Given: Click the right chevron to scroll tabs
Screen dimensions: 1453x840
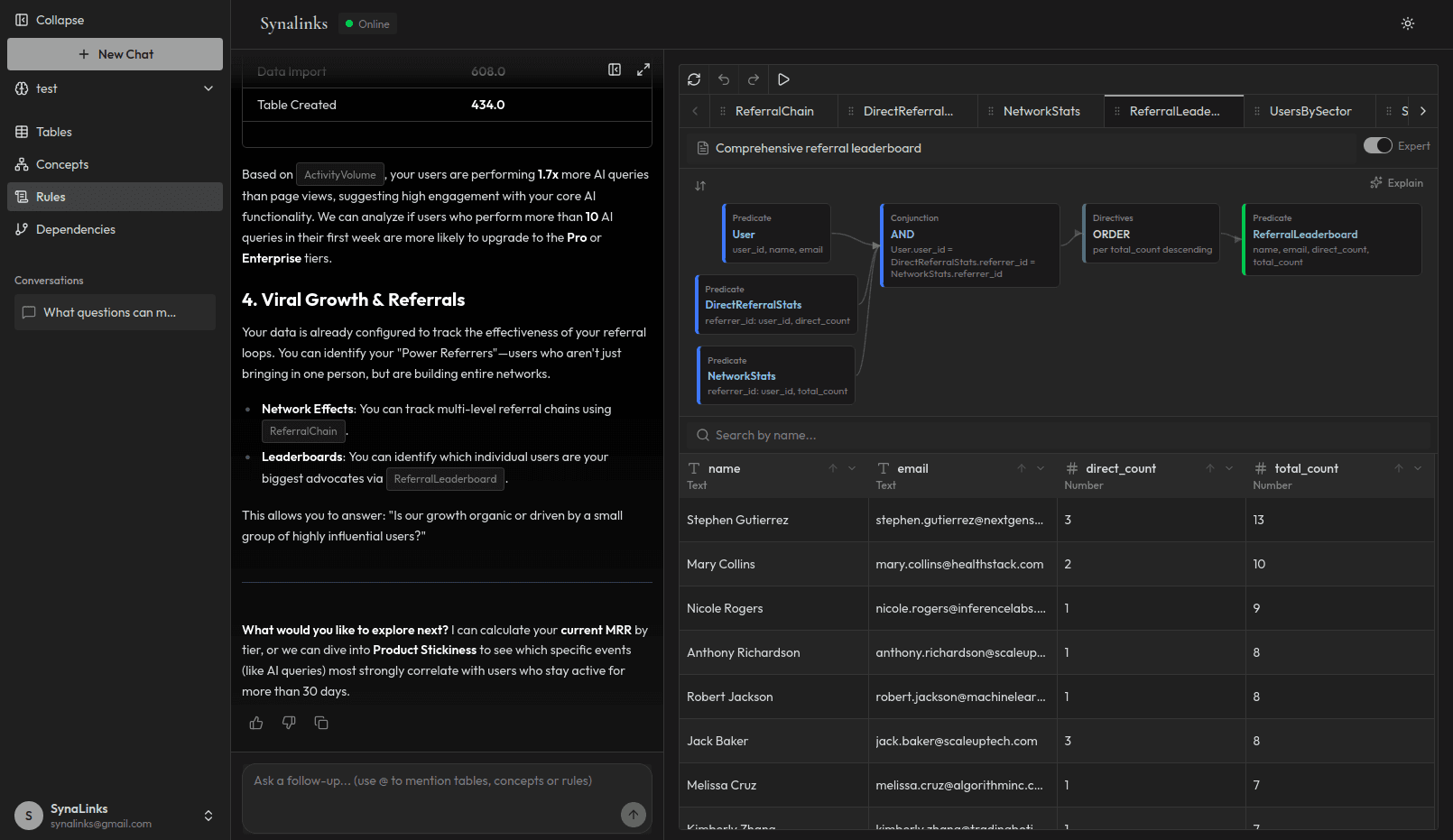Looking at the screenshot, I should pyautogui.click(x=1423, y=110).
